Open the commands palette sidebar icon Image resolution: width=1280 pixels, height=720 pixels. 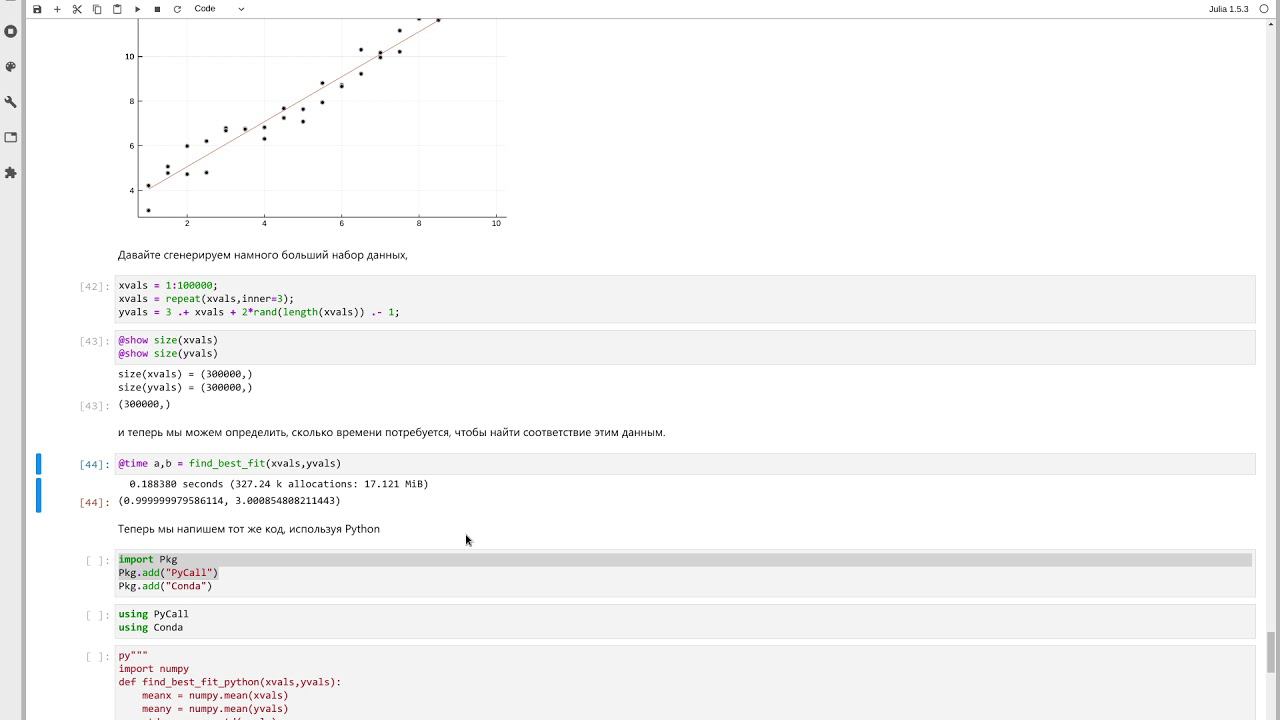pos(11,67)
